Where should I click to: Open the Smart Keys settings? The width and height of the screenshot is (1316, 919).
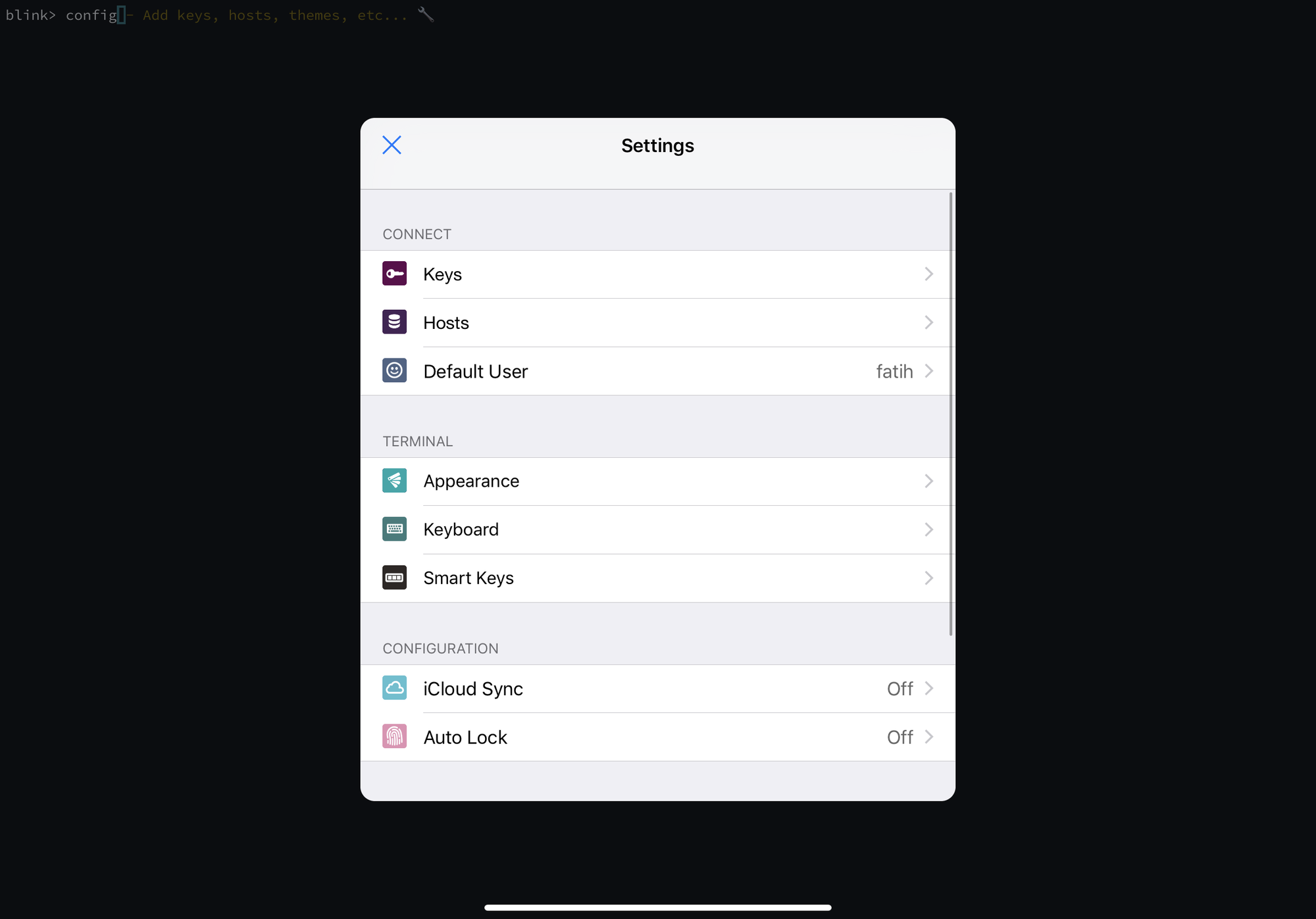658,577
